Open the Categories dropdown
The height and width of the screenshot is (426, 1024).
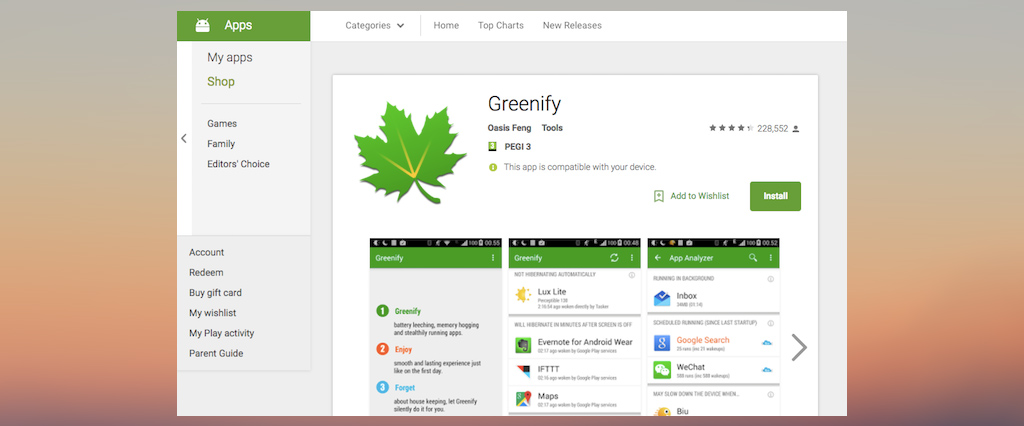point(375,26)
